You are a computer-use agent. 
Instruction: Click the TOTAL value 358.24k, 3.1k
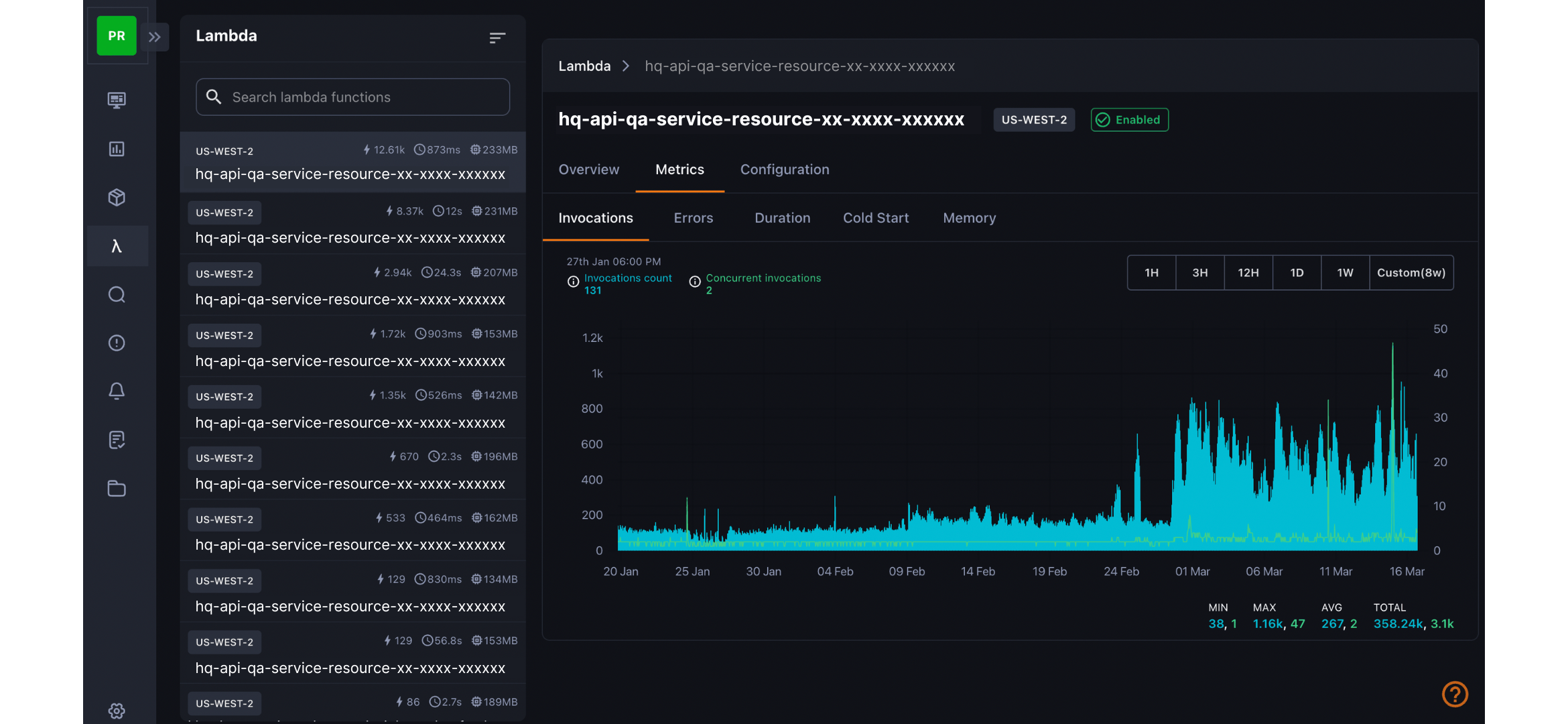tap(1414, 624)
